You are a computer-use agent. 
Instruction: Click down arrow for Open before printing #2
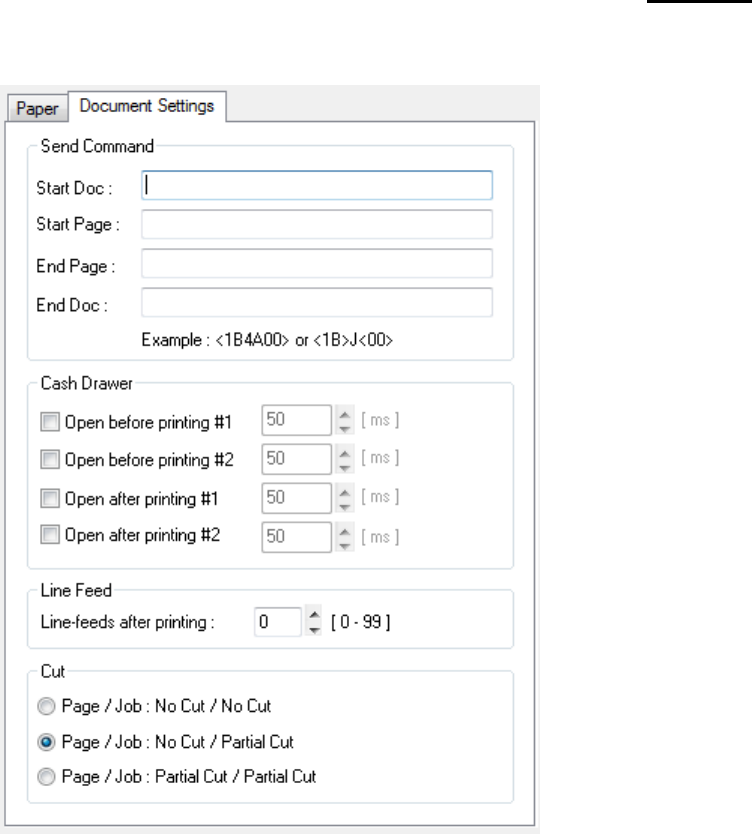346,466
